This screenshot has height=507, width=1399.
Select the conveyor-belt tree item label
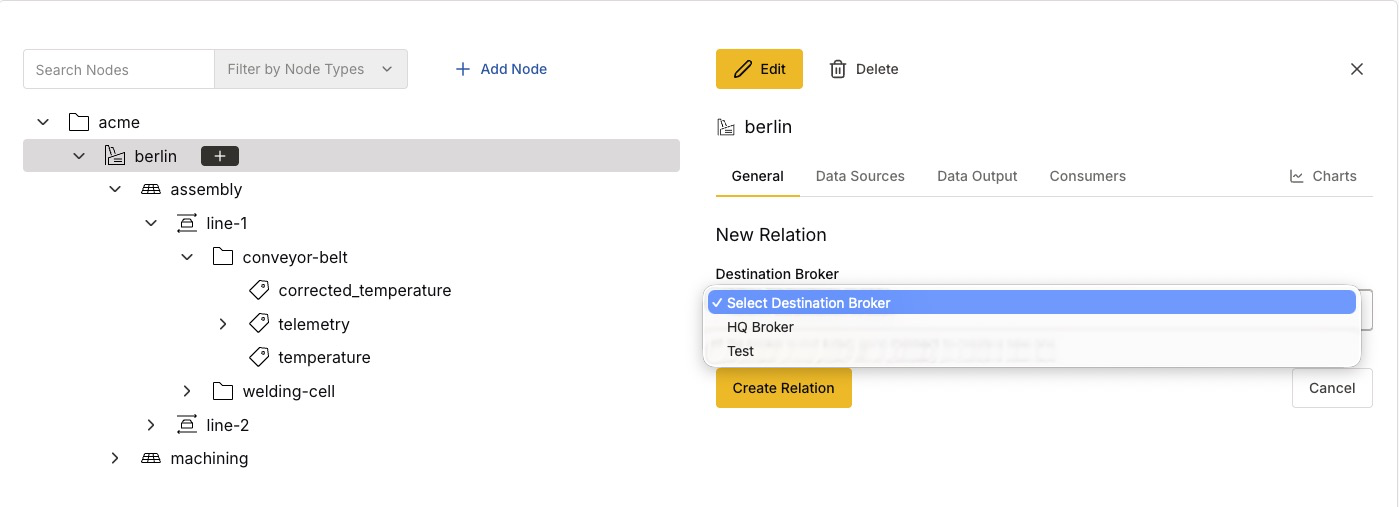click(295, 257)
